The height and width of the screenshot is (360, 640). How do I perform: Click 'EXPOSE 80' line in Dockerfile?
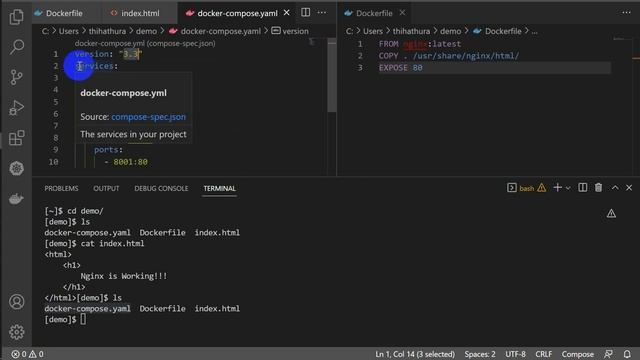tap(400, 68)
